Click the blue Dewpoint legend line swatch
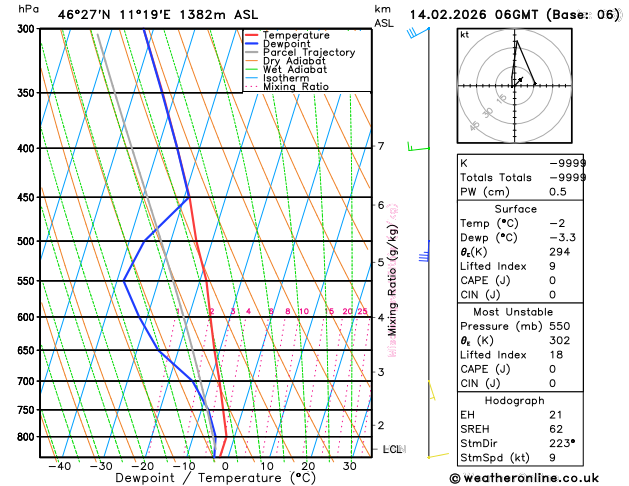Image resolution: width=629 pixels, height=486 pixels. pyautogui.click(x=251, y=44)
